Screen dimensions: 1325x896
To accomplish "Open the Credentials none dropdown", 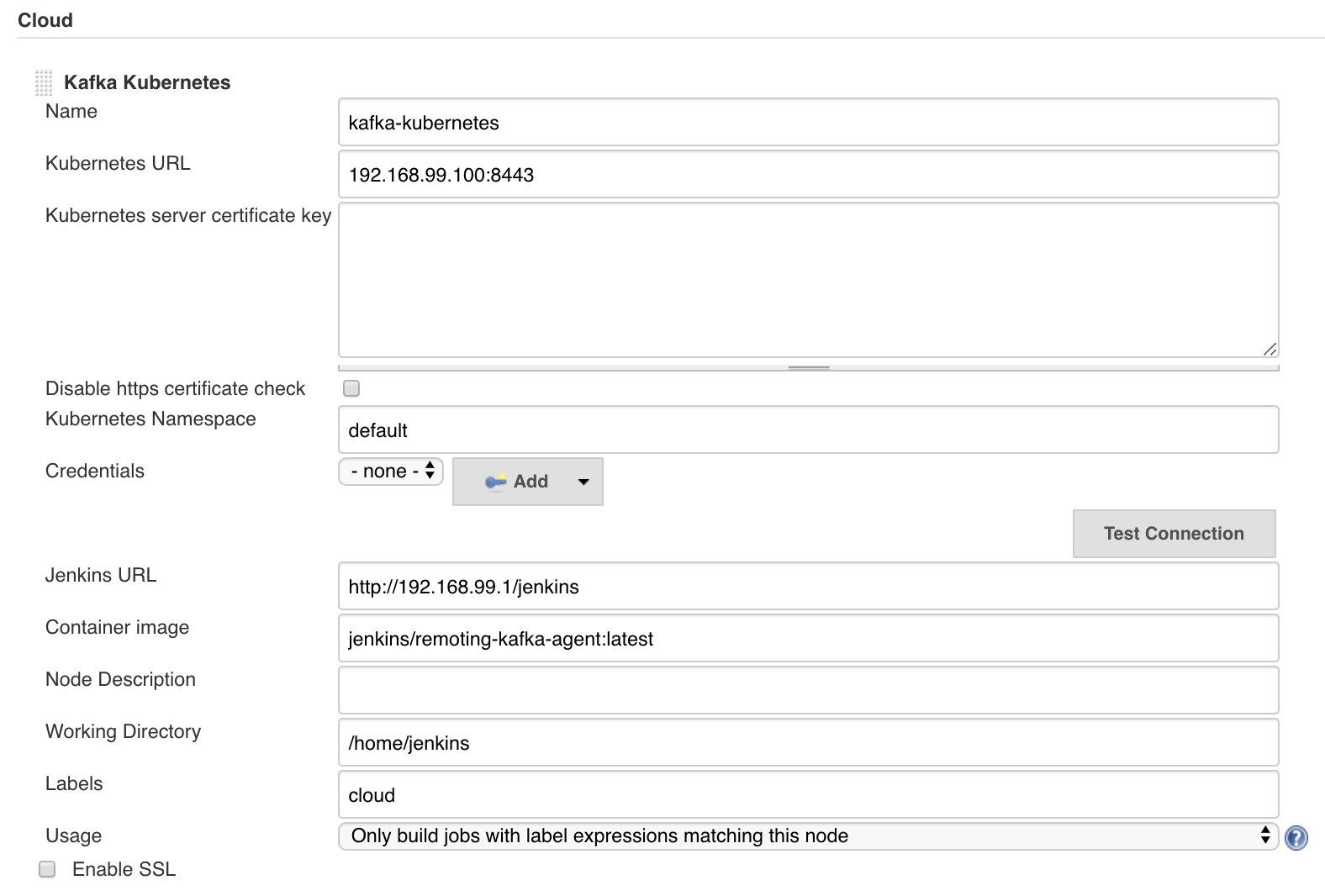I will pos(391,472).
